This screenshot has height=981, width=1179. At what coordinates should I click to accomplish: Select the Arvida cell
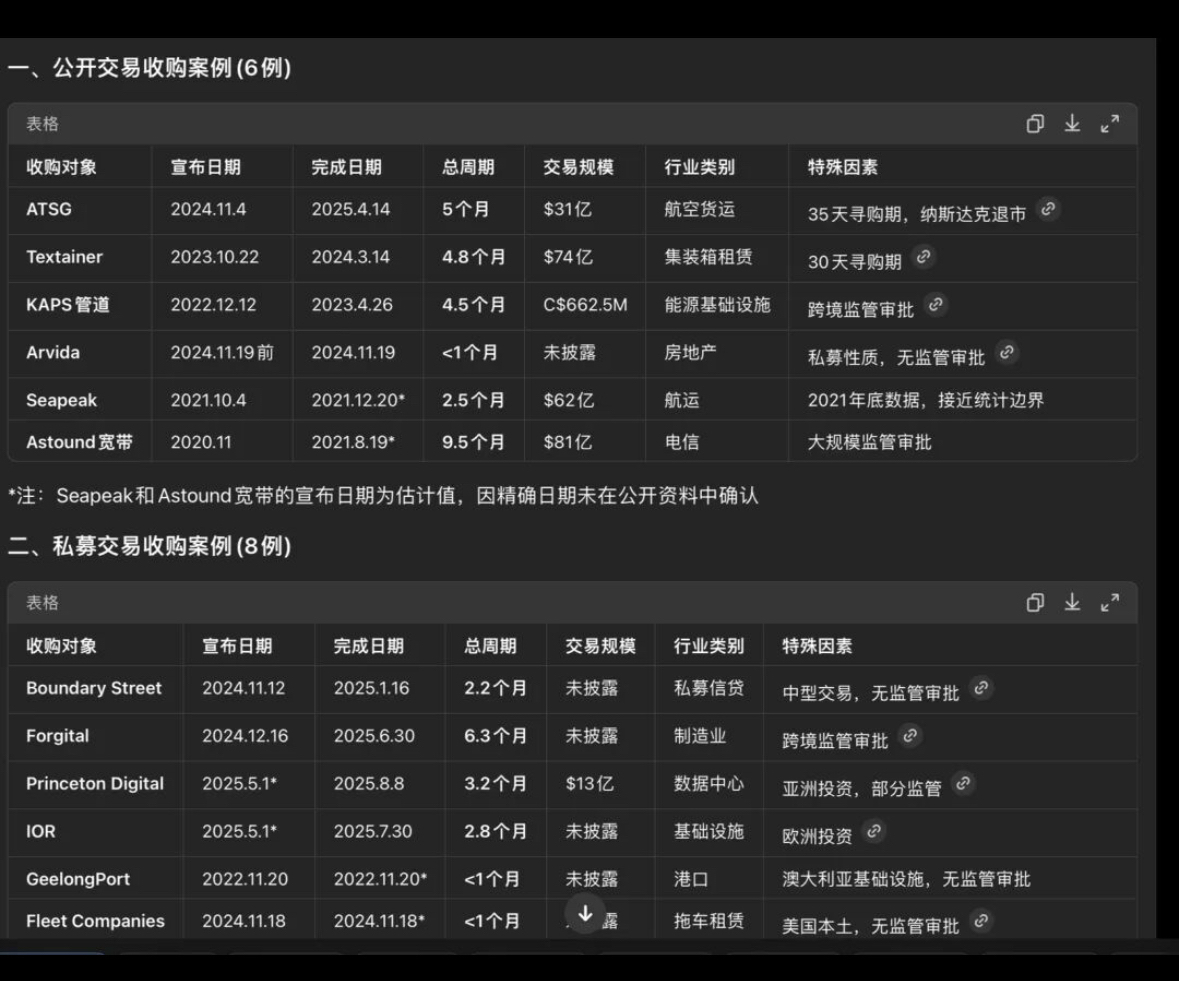tap(53, 353)
